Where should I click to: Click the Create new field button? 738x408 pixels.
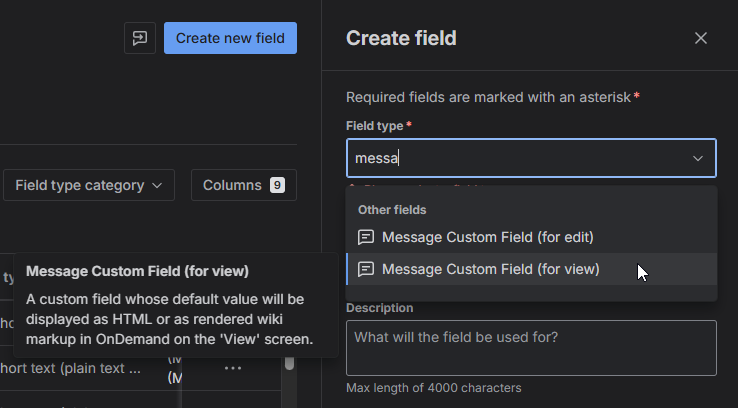coord(230,38)
